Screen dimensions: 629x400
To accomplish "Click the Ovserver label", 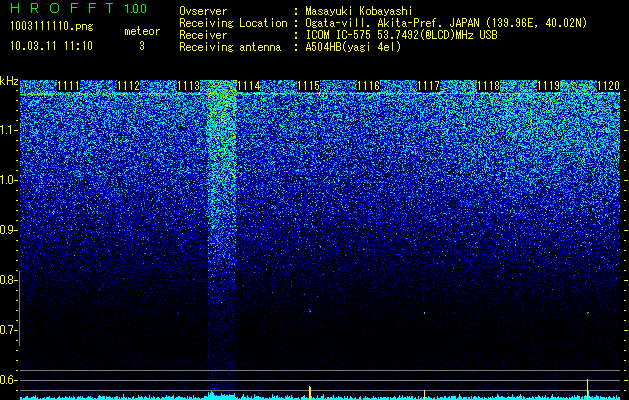I will point(203,11).
